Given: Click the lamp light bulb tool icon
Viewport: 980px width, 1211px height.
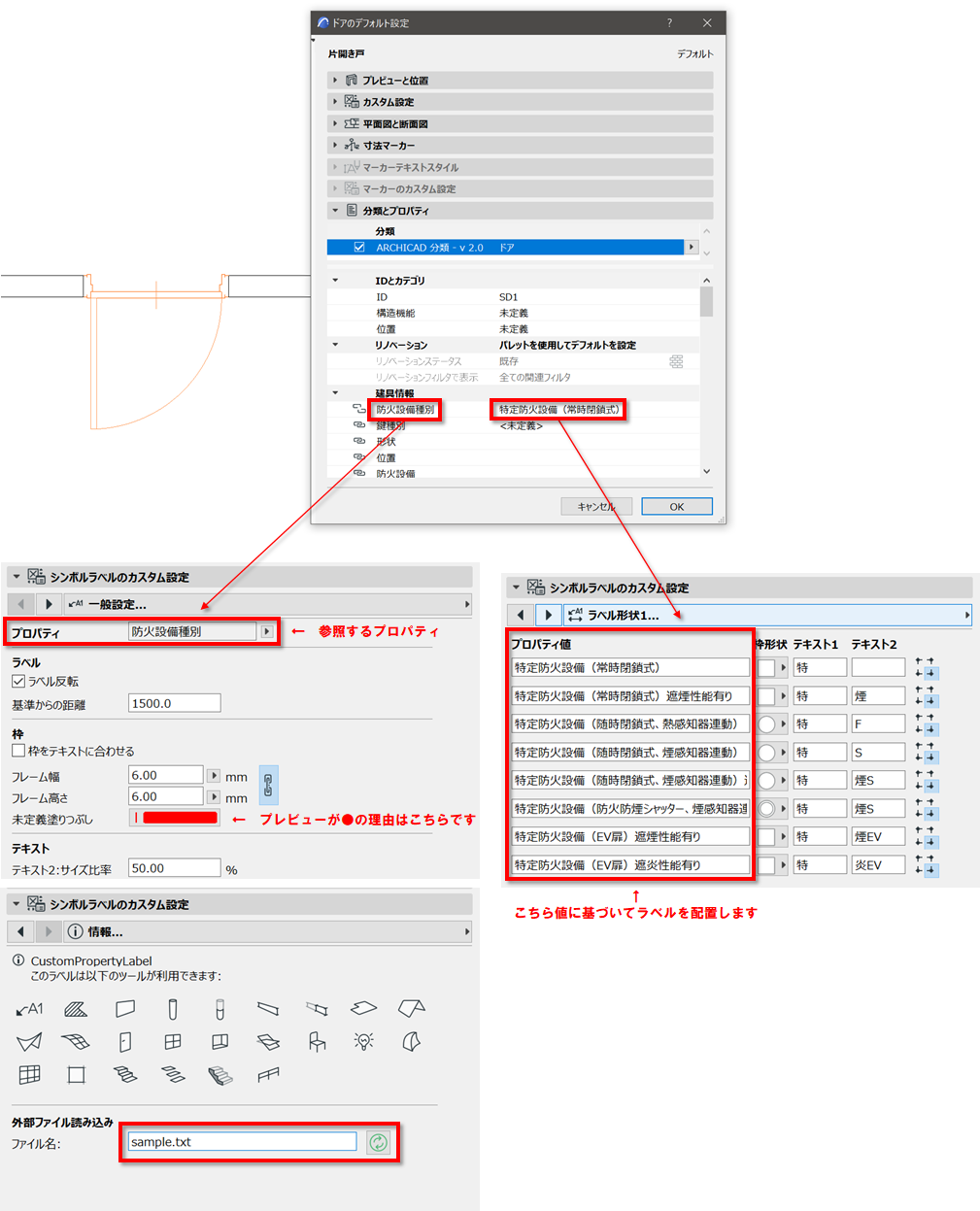Looking at the screenshot, I should [x=364, y=1042].
